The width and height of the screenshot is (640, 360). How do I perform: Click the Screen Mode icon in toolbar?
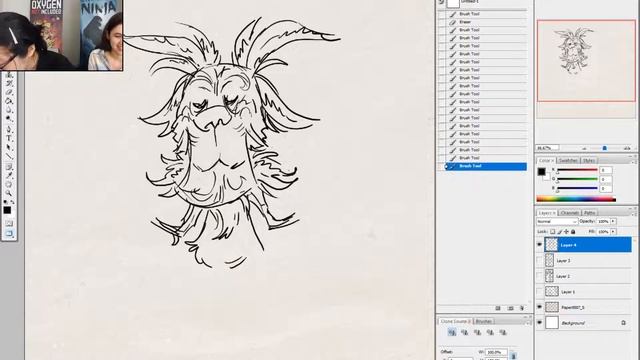pyautogui.click(x=9, y=233)
